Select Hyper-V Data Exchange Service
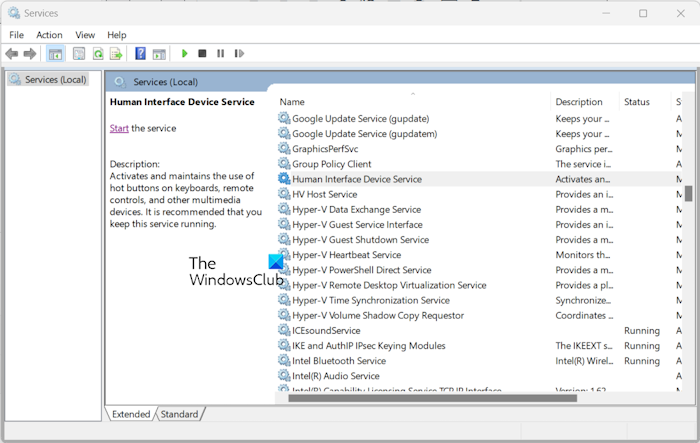This screenshot has width=700, height=443. (356, 209)
